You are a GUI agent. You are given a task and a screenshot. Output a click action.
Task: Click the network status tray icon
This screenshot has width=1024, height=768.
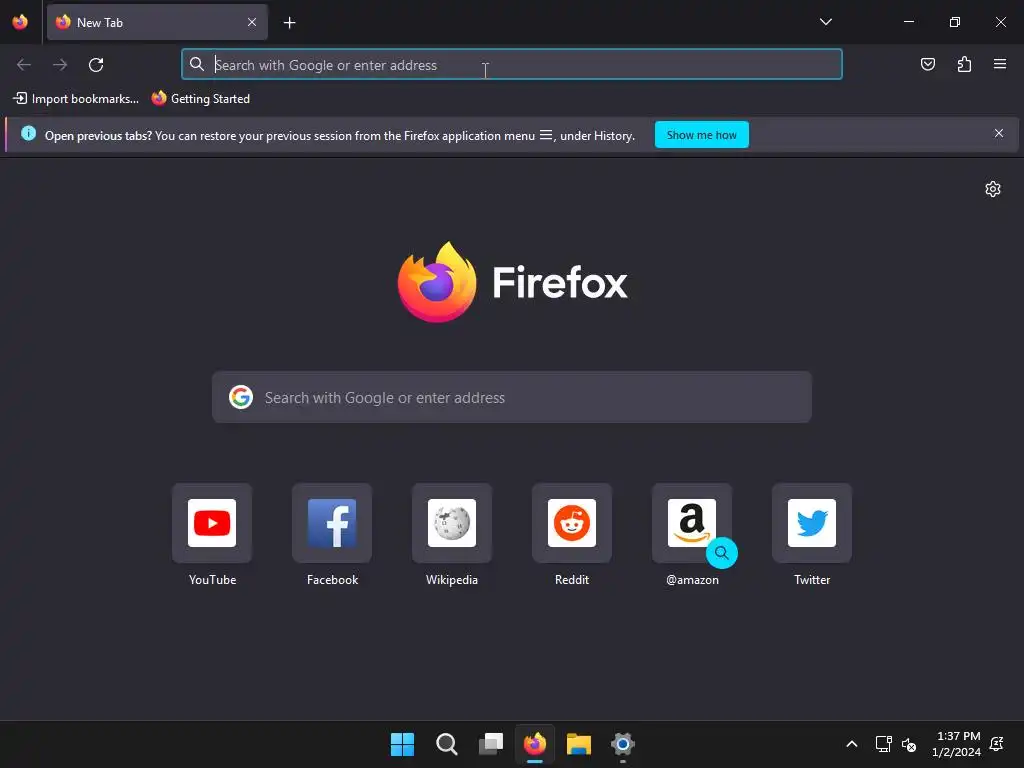pyautogui.click(x=884, y=744)
